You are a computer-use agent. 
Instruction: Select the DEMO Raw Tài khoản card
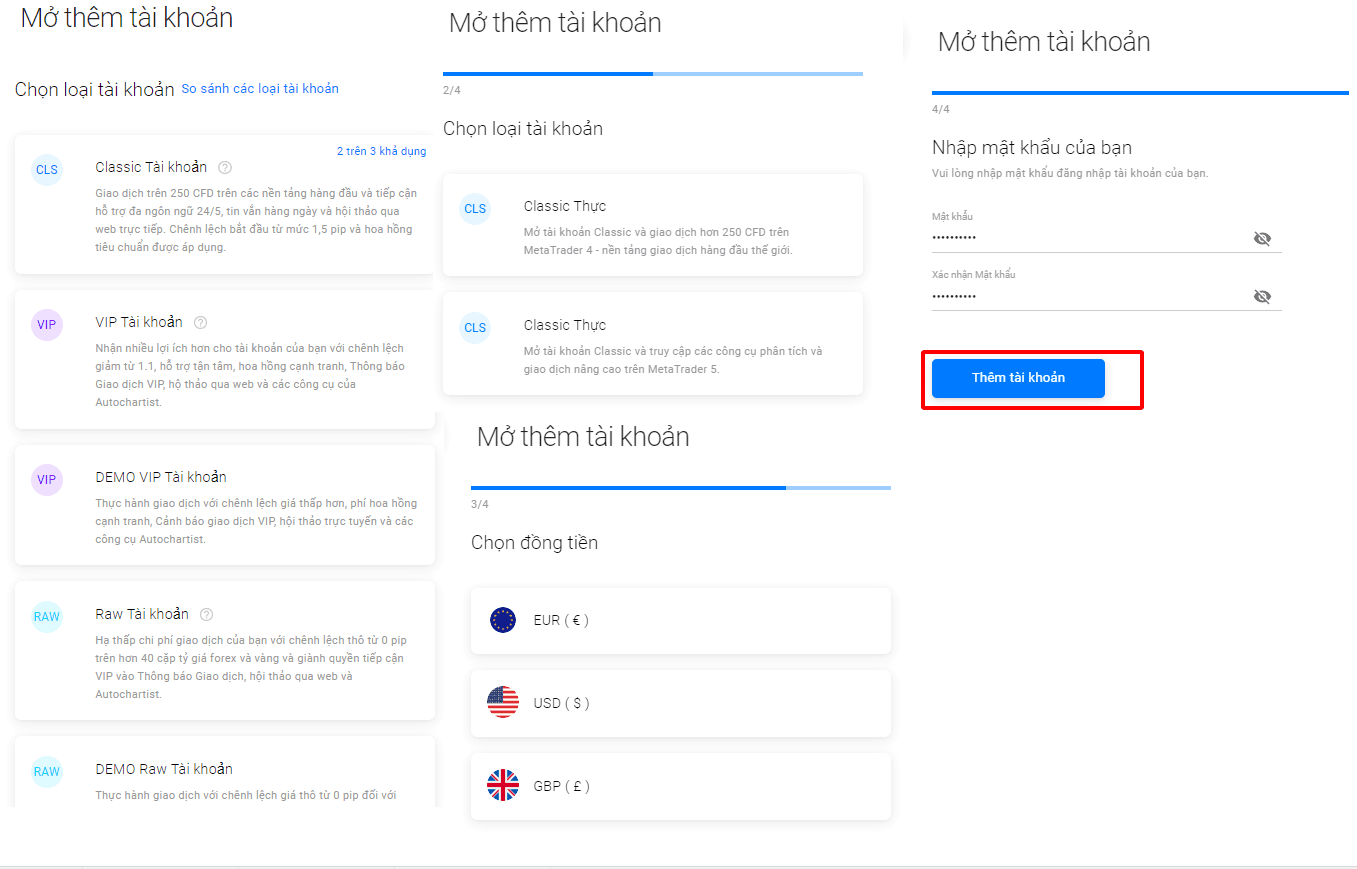pyautogui.click(x=225, y=771)
